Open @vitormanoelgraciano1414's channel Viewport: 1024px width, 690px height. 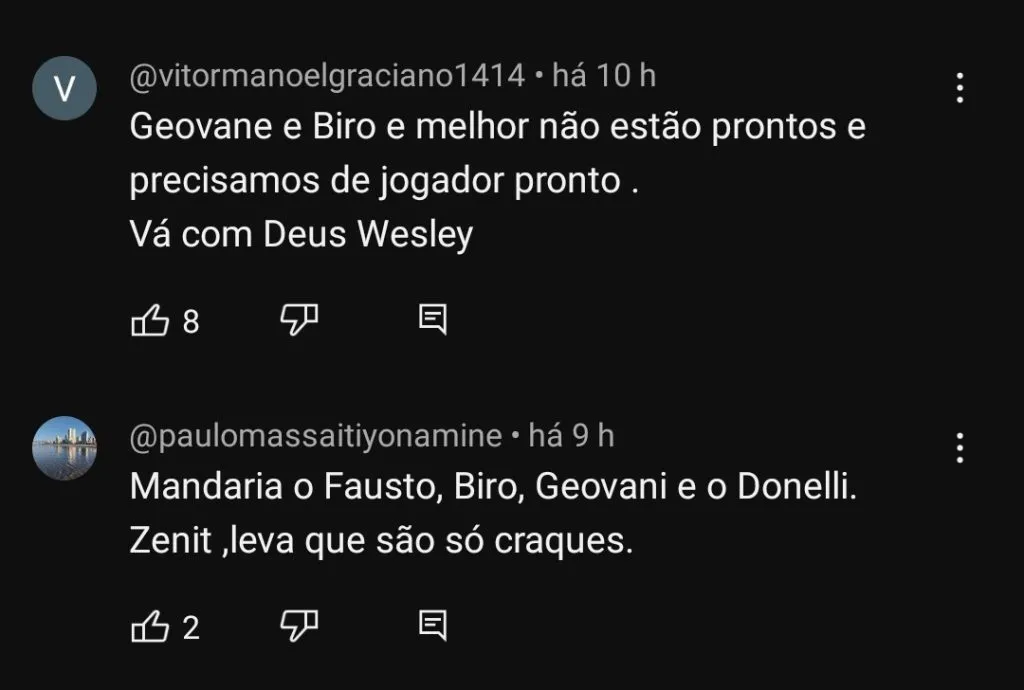pos(326,74)
